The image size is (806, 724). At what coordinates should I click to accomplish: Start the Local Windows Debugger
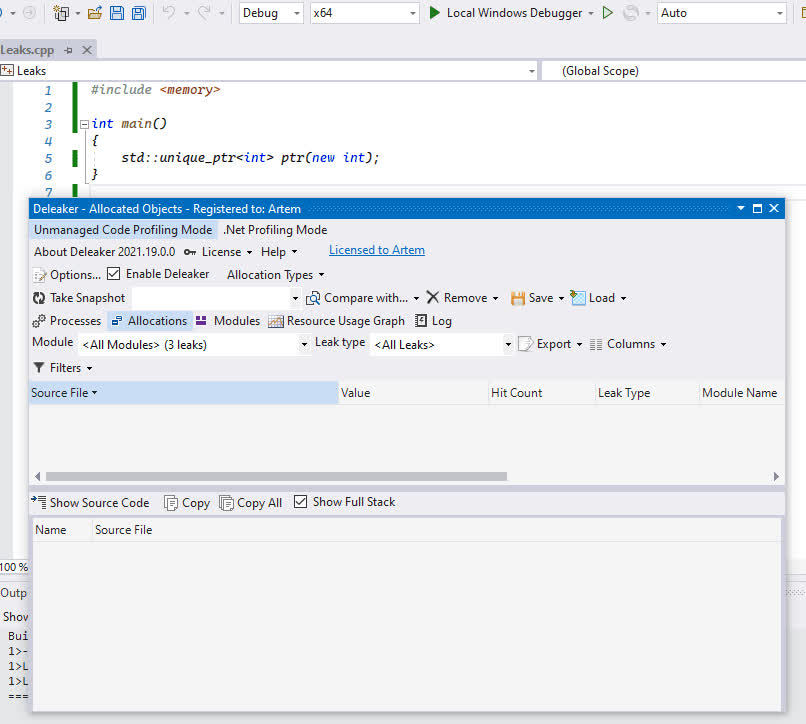point(506,13)
